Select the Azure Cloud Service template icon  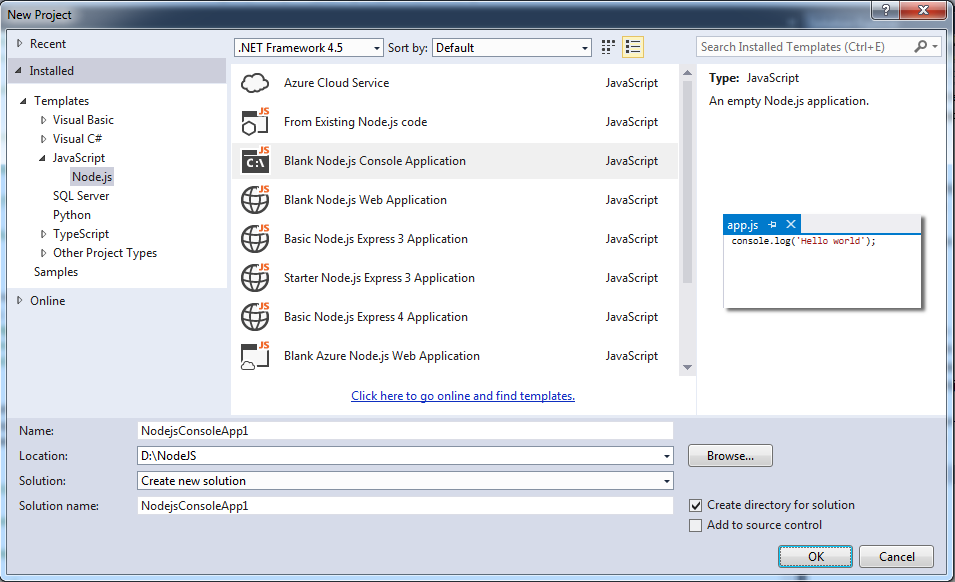tap(255, 83)
